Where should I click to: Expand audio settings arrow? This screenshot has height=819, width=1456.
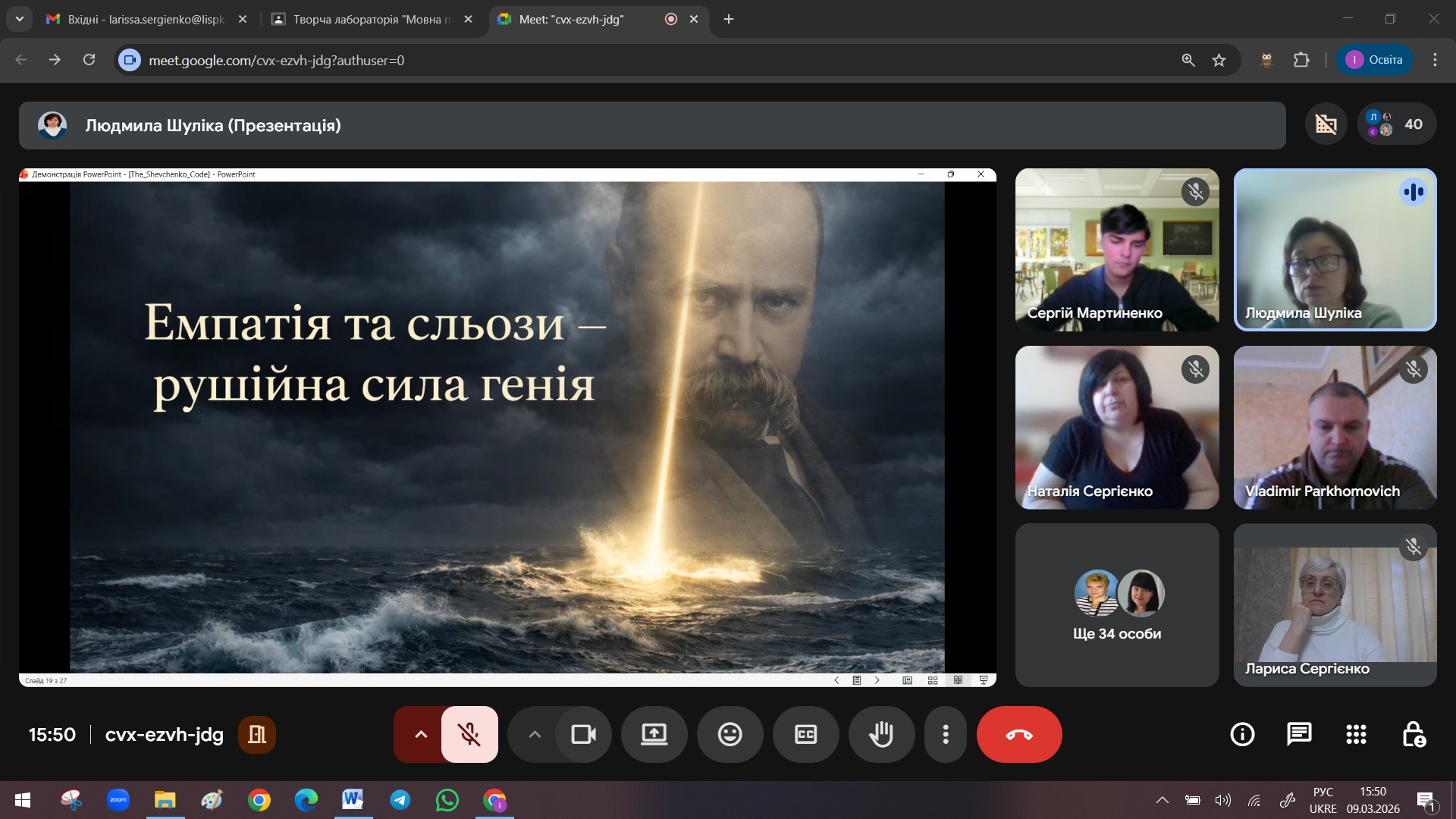421,734
